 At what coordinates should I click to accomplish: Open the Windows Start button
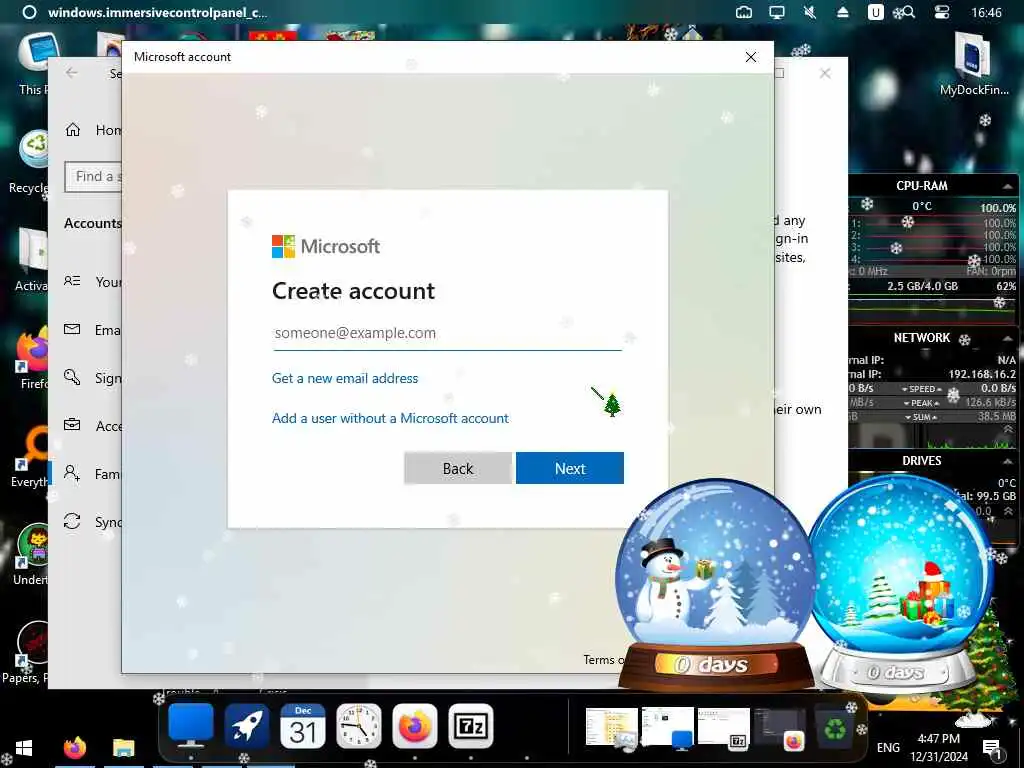click(24, 748)
